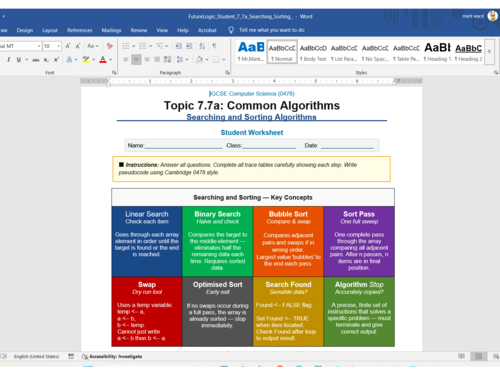The width and height of the screenshot is (500, 375).
Task: Open the borders tool
Action: click(x=216, y=60)
